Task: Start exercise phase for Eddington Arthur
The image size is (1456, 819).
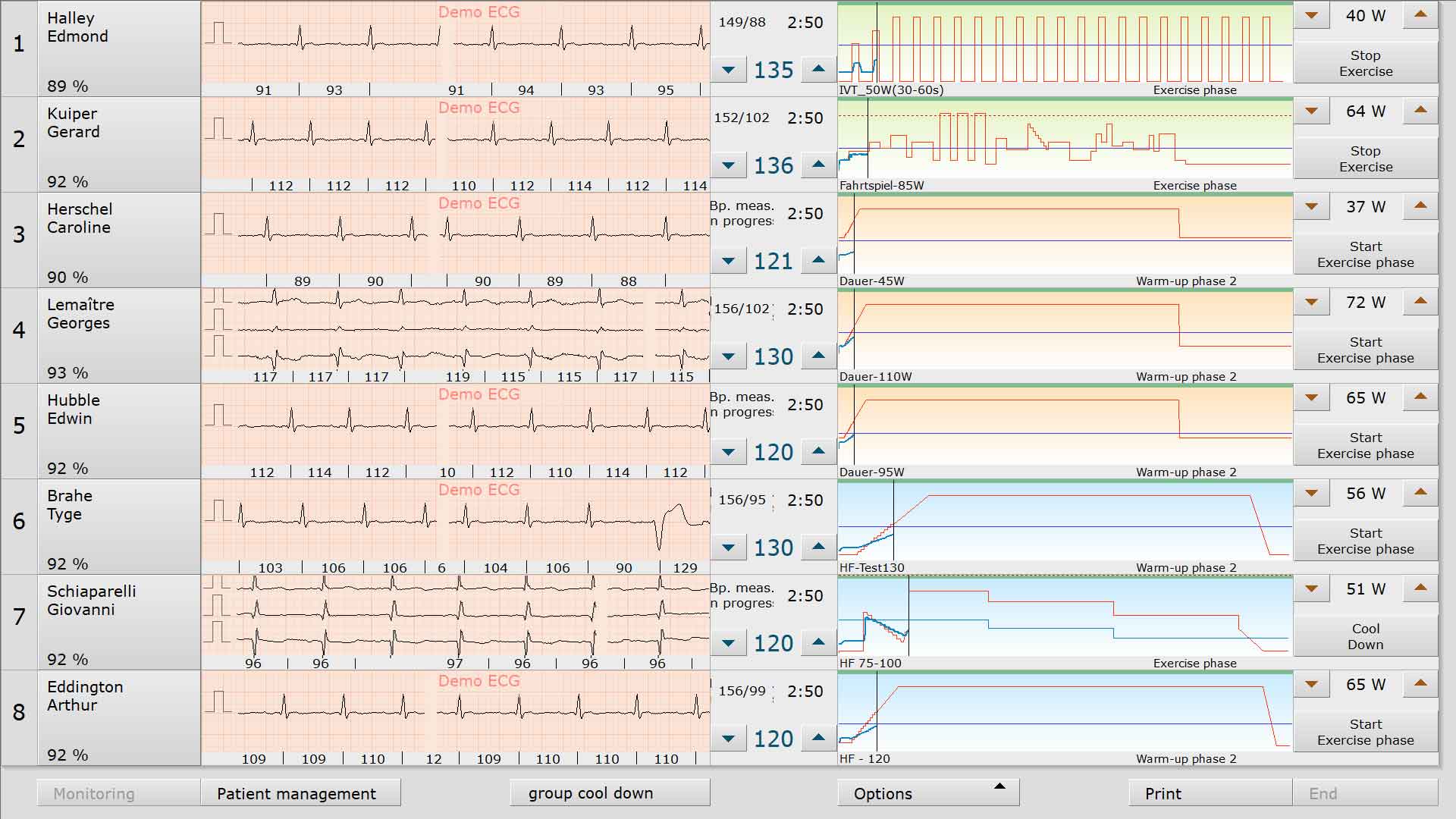Action: [x=1366, y=732]
